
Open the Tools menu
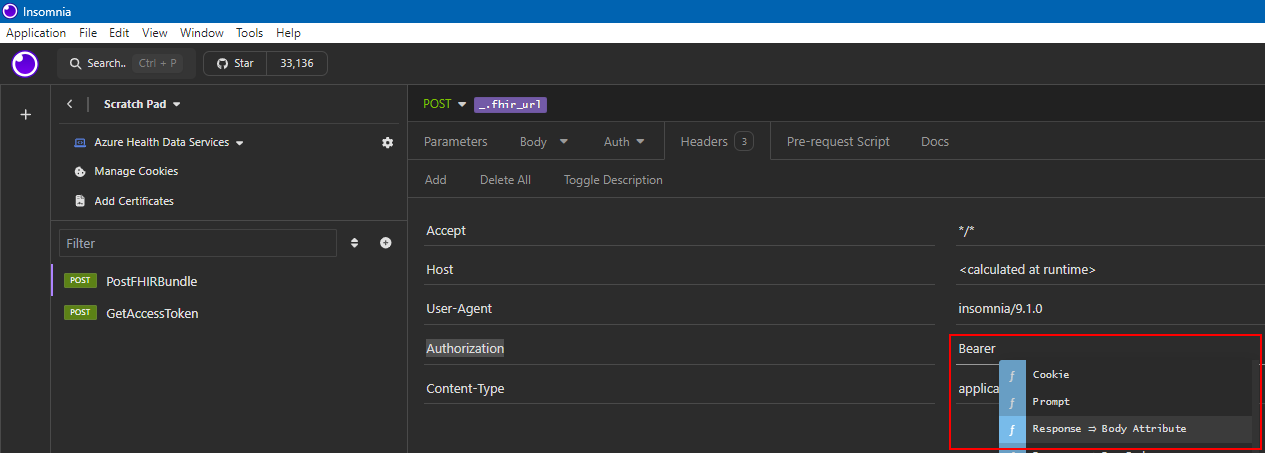[x=251, y=33]
